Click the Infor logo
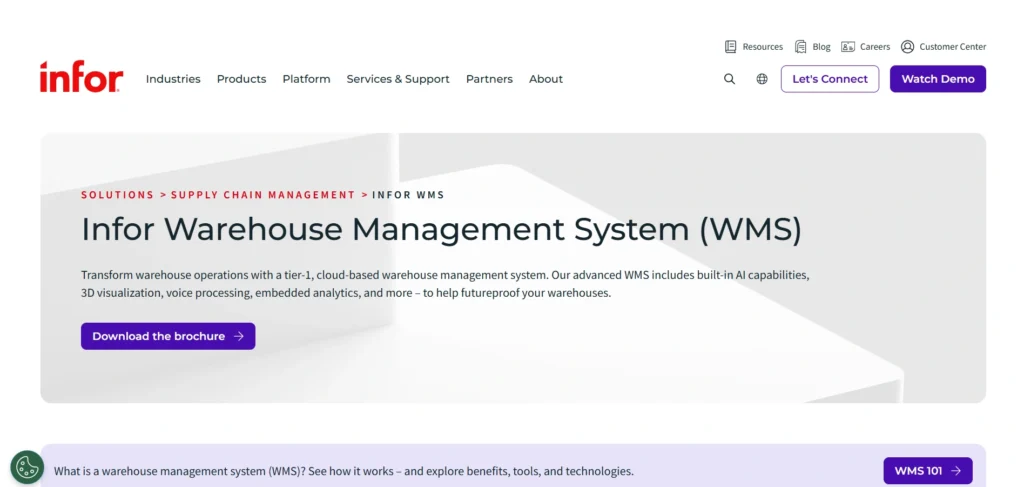The width and height of the screenshot is (1024, 487). pos(81,78)
